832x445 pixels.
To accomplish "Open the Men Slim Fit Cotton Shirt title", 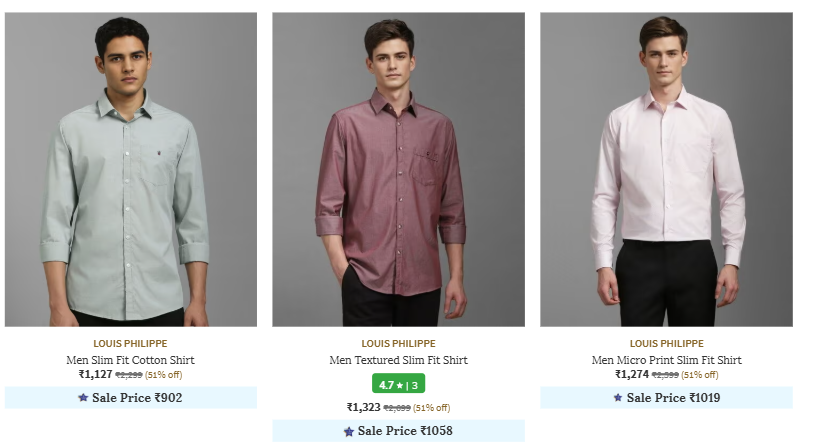I will tap(130, 360).
